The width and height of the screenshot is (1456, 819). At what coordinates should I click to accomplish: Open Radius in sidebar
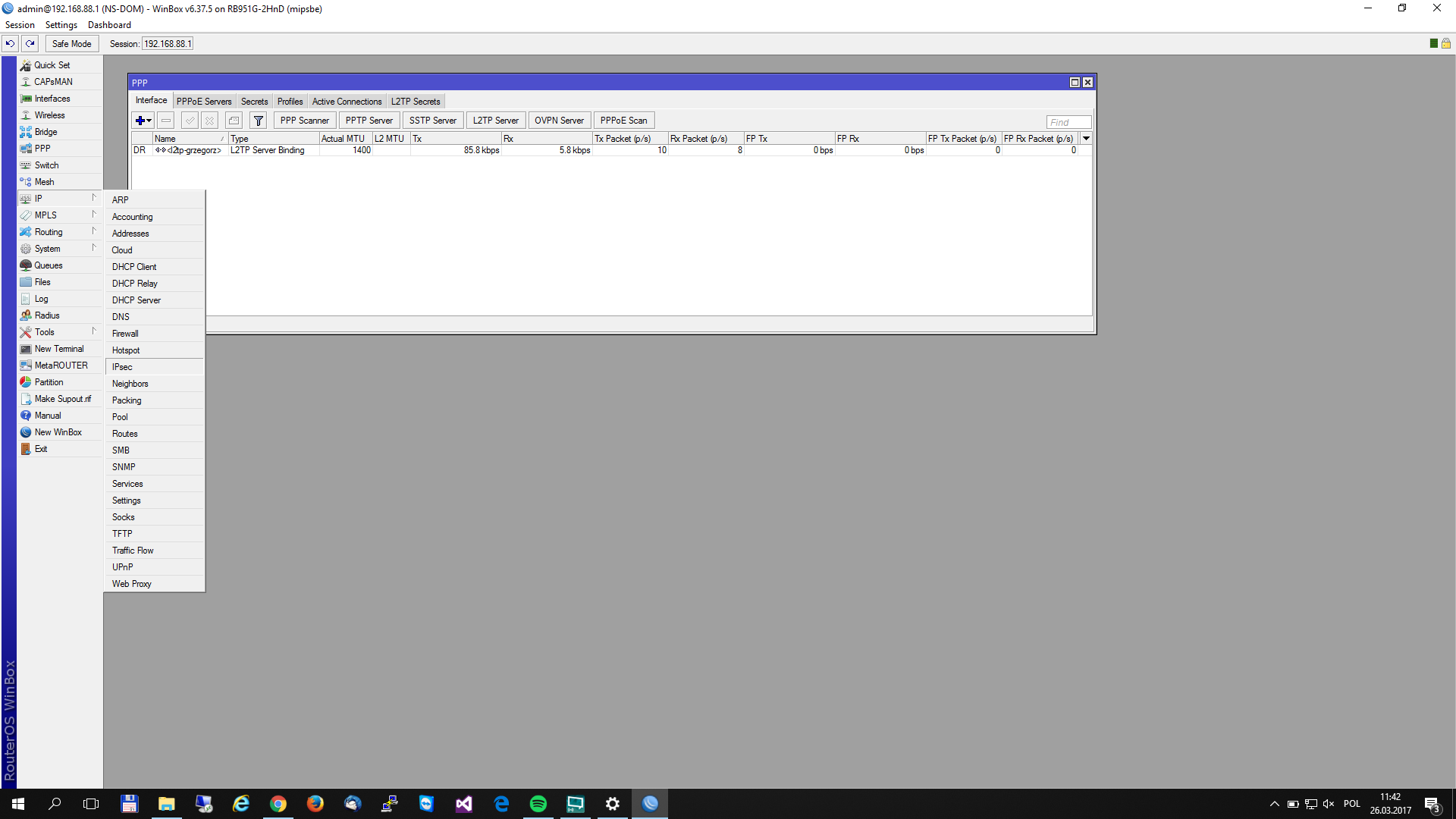click(x=60, y=315)
